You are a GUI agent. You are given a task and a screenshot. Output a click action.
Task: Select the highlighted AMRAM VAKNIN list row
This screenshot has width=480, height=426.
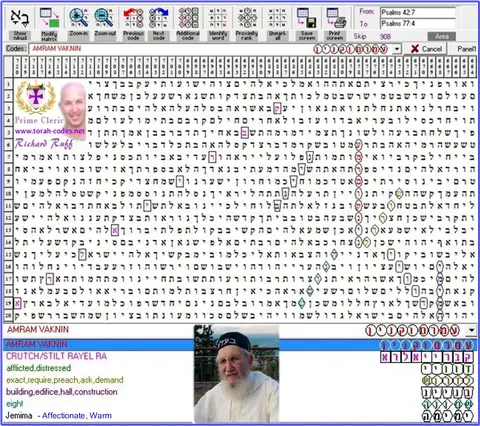pos(240,344)
